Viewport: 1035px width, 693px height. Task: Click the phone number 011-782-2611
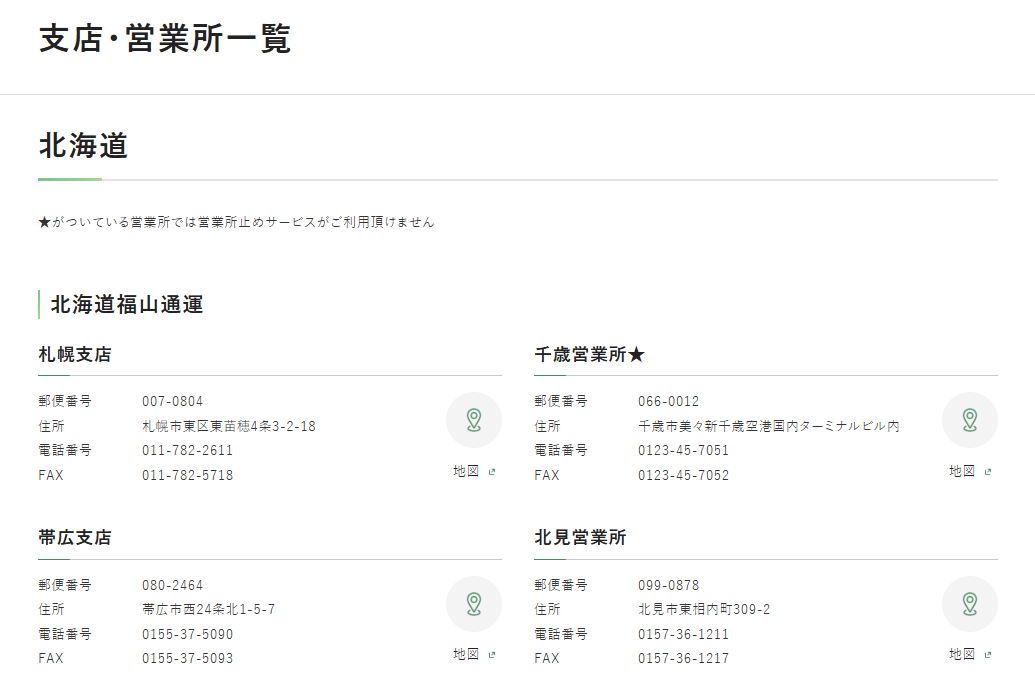click(187, 451)
